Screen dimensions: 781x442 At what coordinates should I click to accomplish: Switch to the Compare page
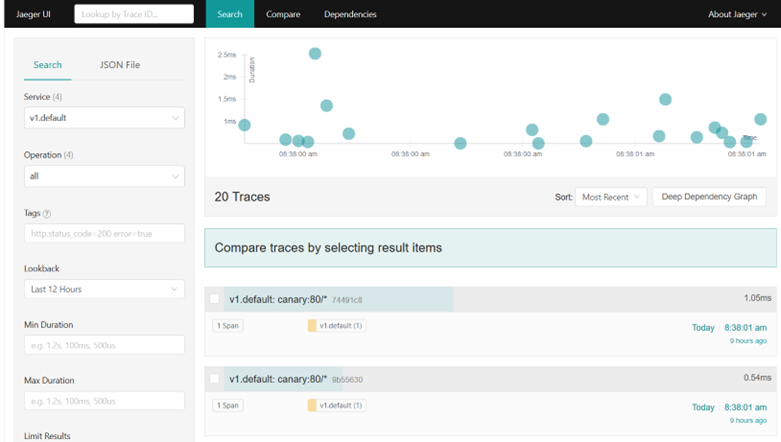[283, 14]
